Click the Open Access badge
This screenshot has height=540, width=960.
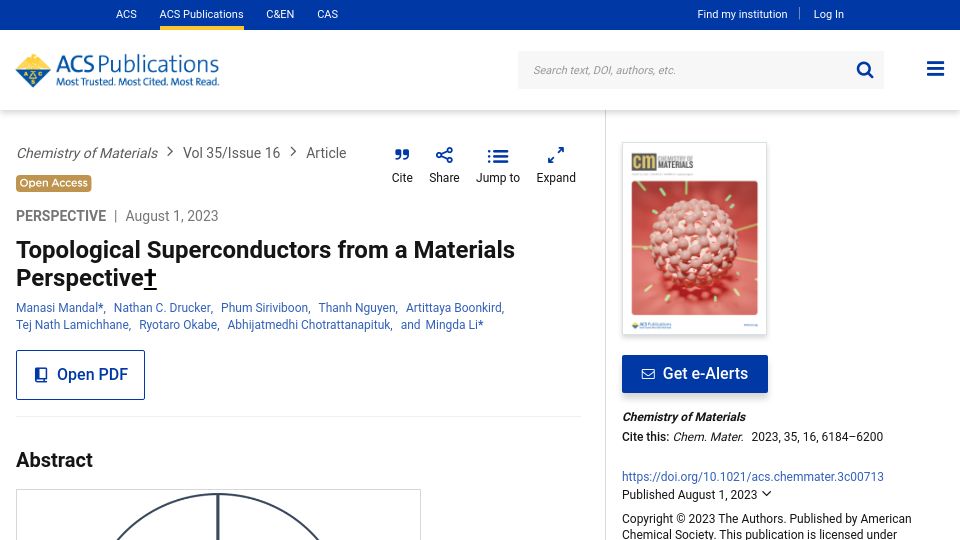54,183
